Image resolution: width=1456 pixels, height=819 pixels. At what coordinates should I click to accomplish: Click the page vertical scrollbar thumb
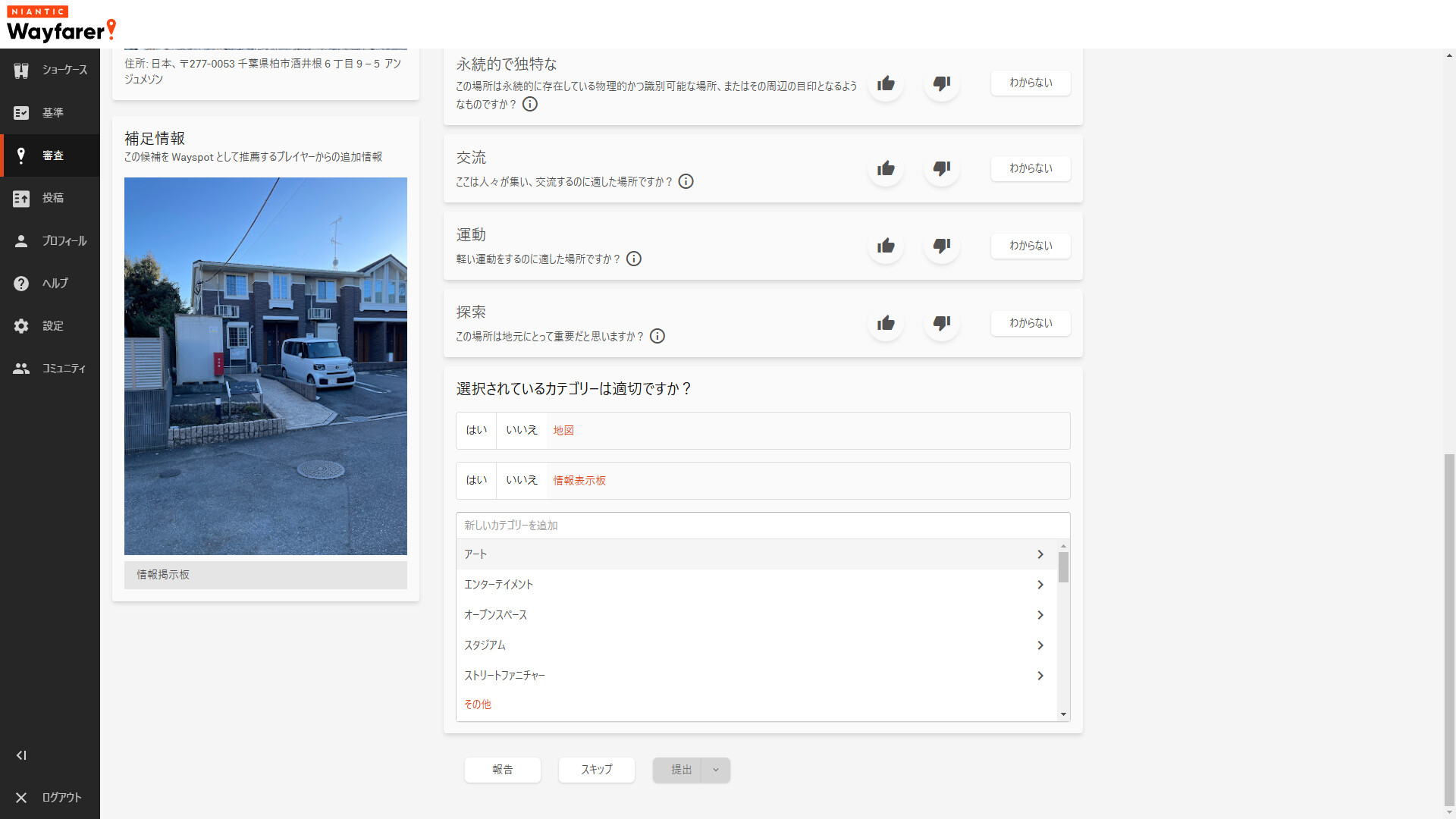(x=1449, y=631)
